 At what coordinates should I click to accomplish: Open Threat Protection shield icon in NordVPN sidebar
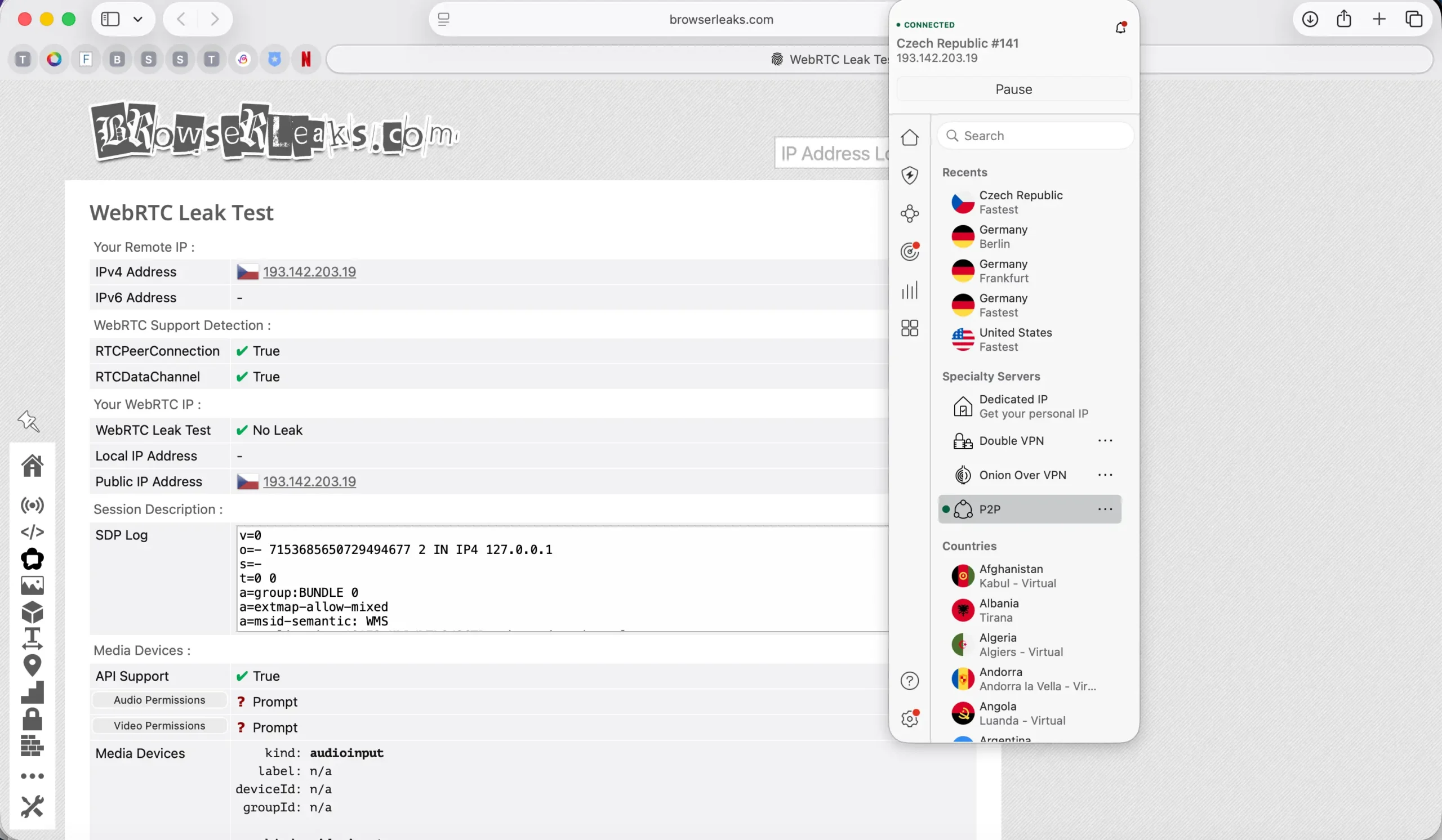pos(910,175)
